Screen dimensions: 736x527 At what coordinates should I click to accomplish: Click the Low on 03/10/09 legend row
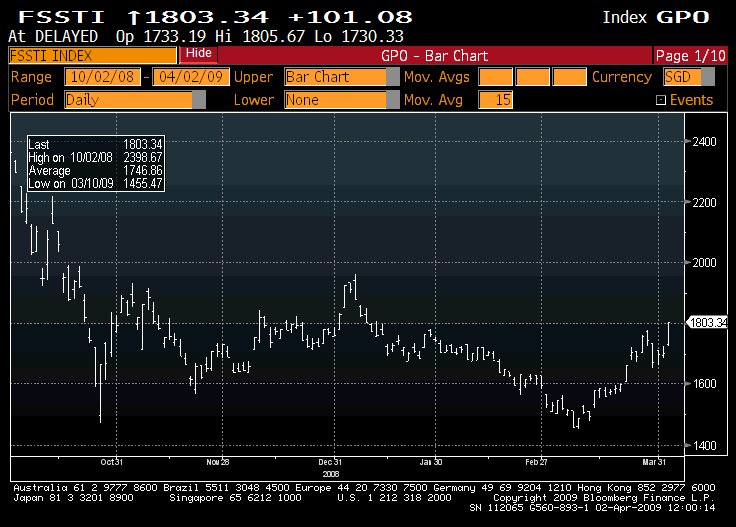tap(95, 183)
